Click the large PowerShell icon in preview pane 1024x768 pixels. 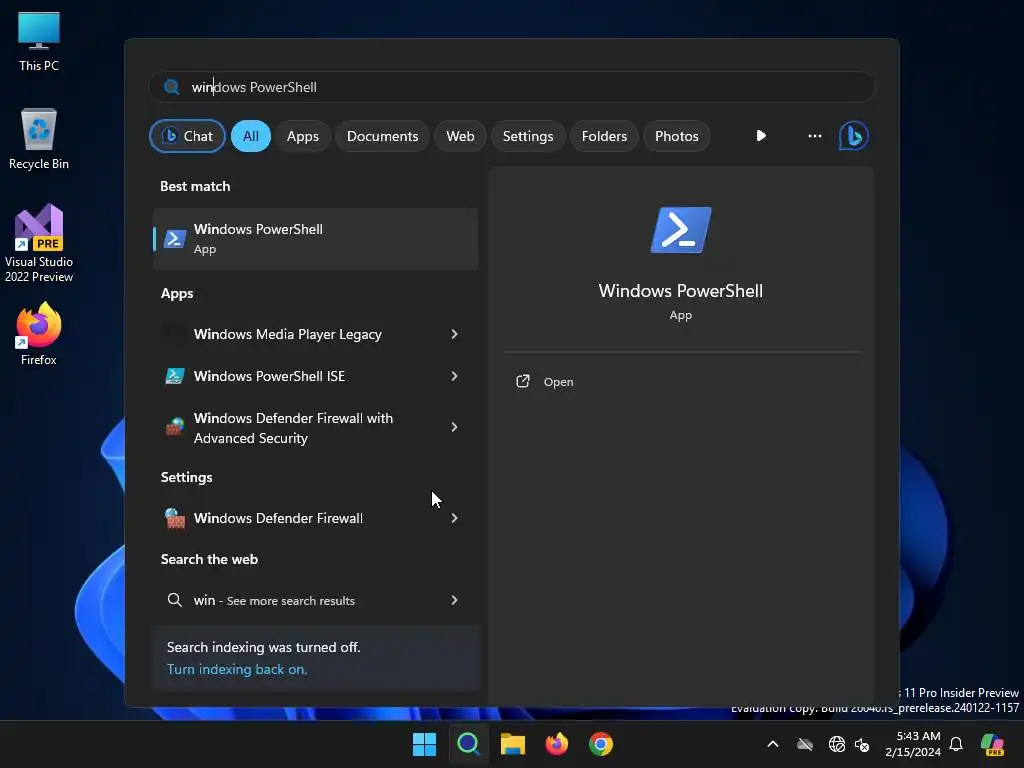(680, 230)
